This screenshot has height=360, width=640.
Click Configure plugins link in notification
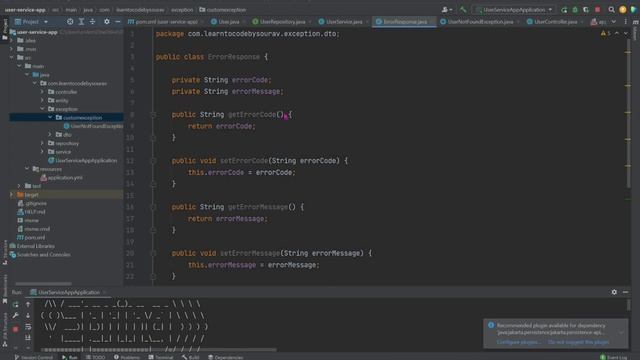coord(518,342)
